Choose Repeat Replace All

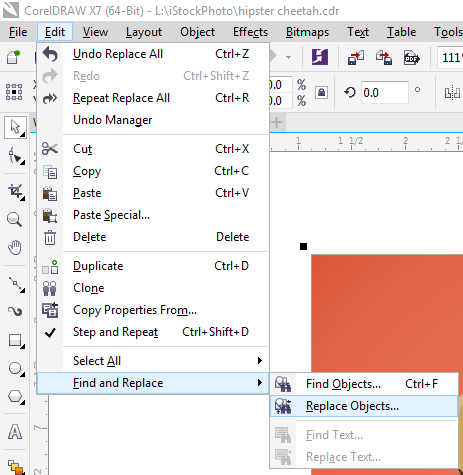click(153, 98)
